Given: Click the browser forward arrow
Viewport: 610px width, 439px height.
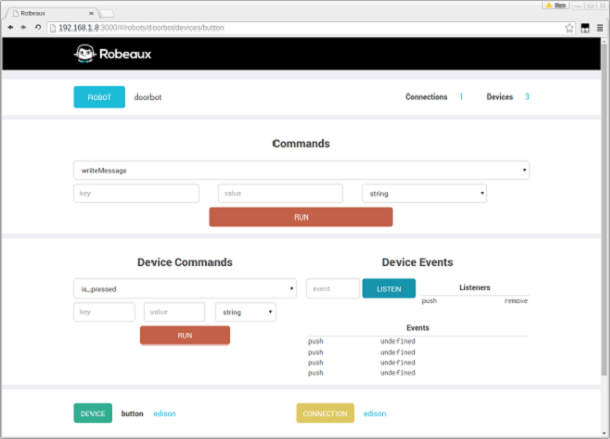Looking at the screenshot, I should coord(23,27).
